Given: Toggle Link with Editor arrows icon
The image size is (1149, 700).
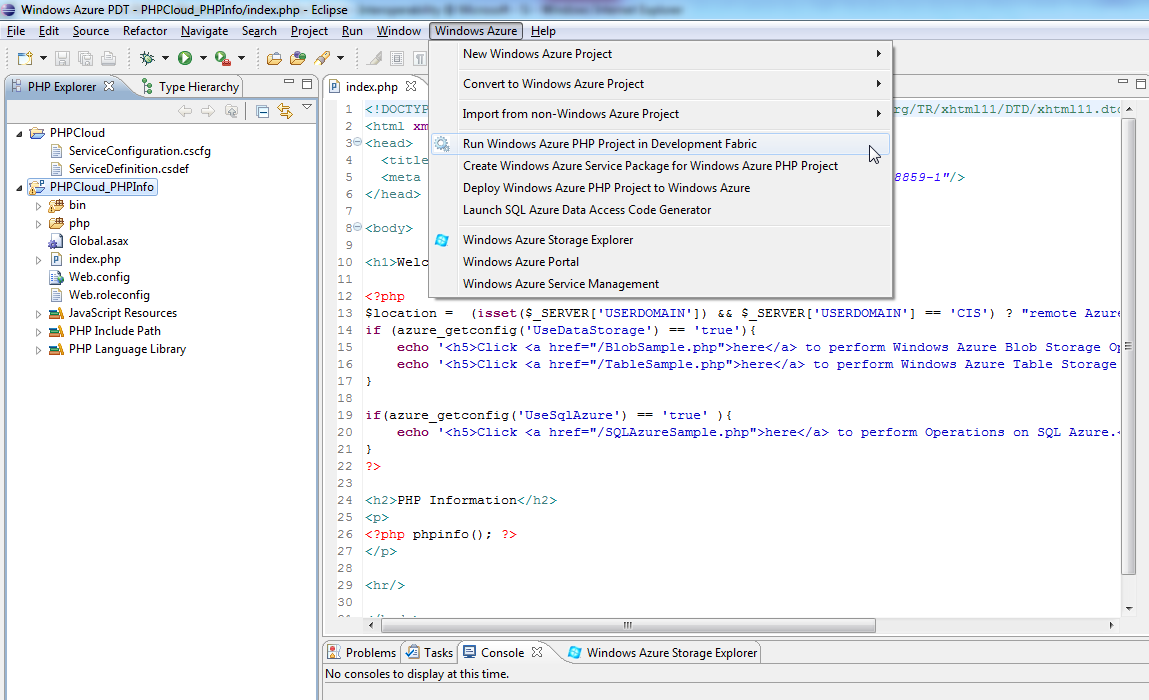Looking at the screenshot, I should click(285, 111).
